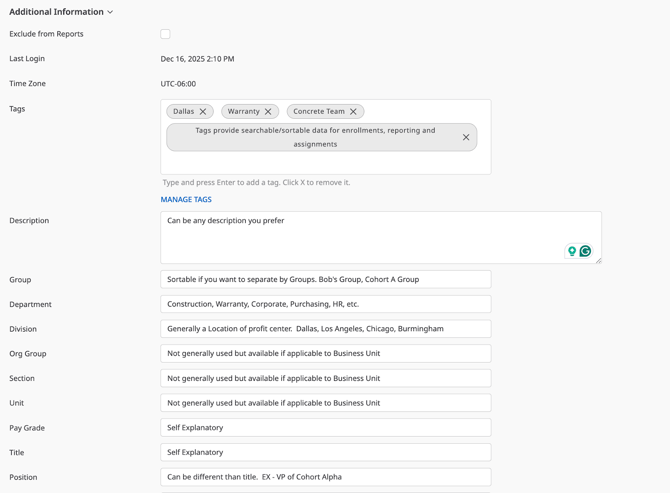Focus the Group input field
670x493 pixels.
click(x=325, y=280)
